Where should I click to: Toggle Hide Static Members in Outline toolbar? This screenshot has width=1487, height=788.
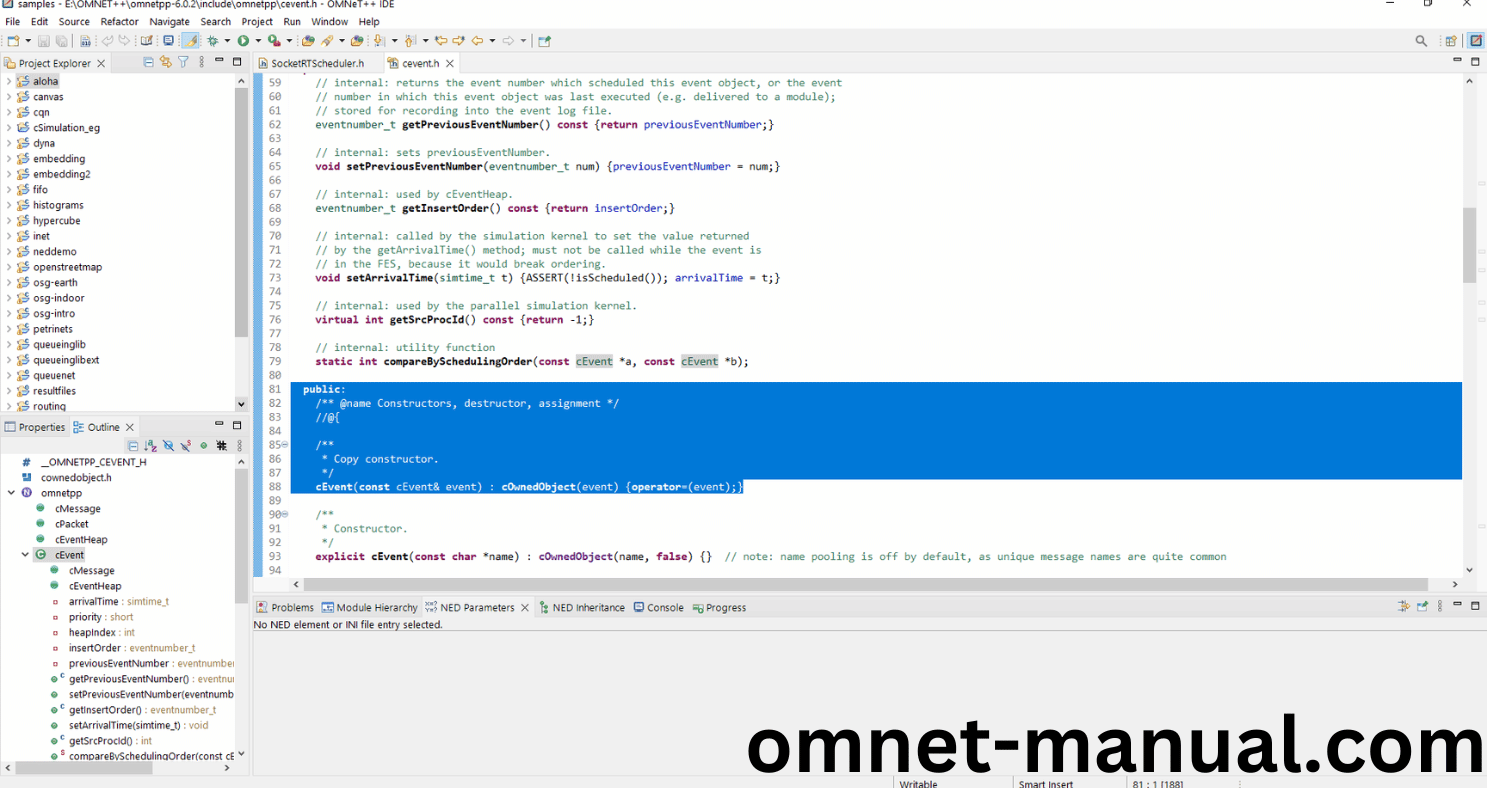[x=186, y=445]
